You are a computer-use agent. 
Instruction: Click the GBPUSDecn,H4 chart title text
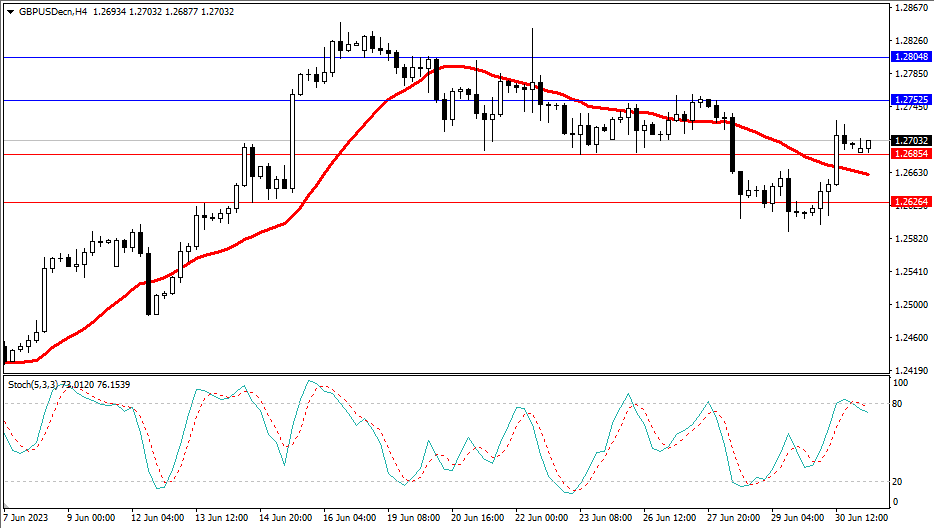[x=50, y=11]
